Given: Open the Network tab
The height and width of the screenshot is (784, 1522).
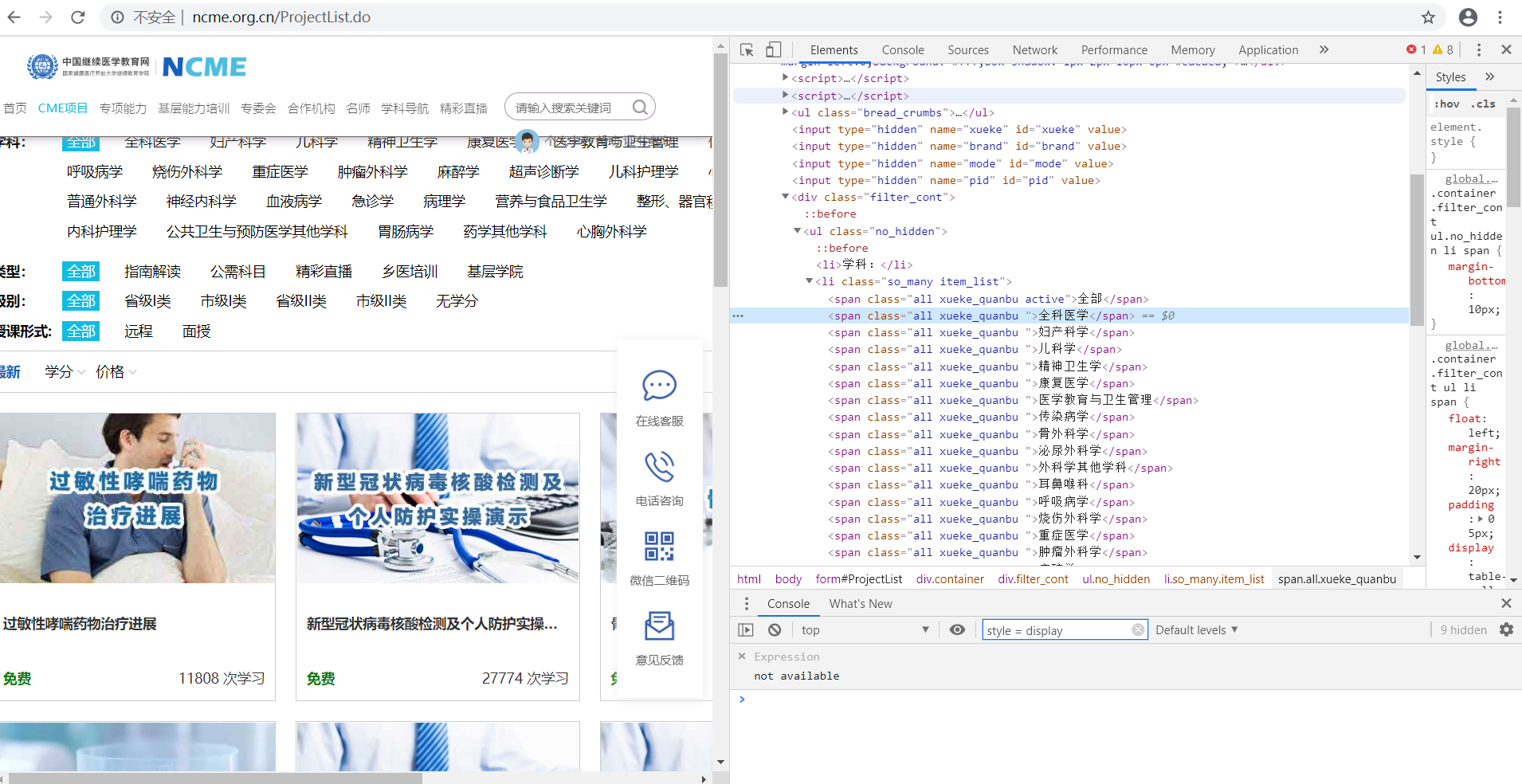Looking at the screenshot, I should point(1034,49).
